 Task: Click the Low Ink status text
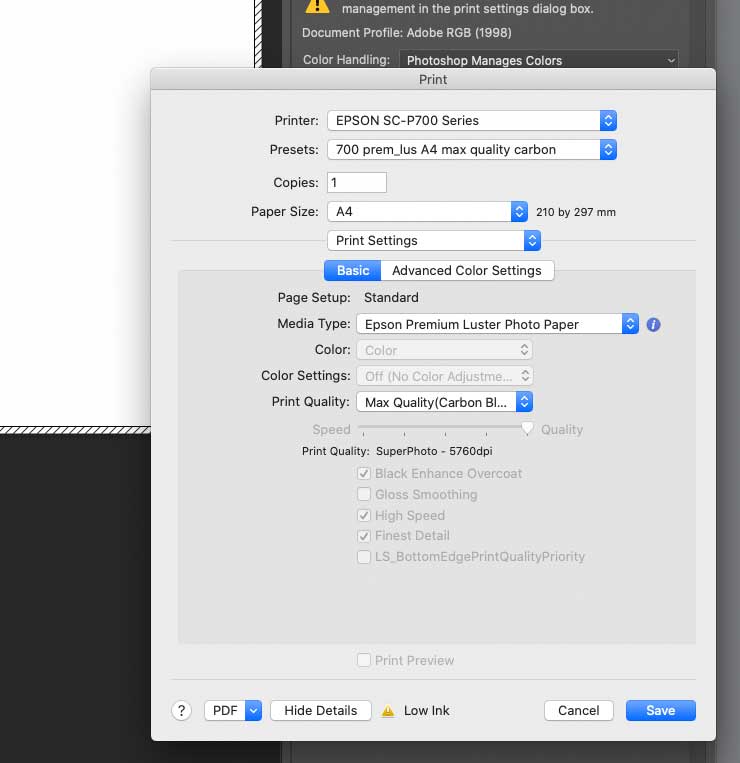(427, 710)
